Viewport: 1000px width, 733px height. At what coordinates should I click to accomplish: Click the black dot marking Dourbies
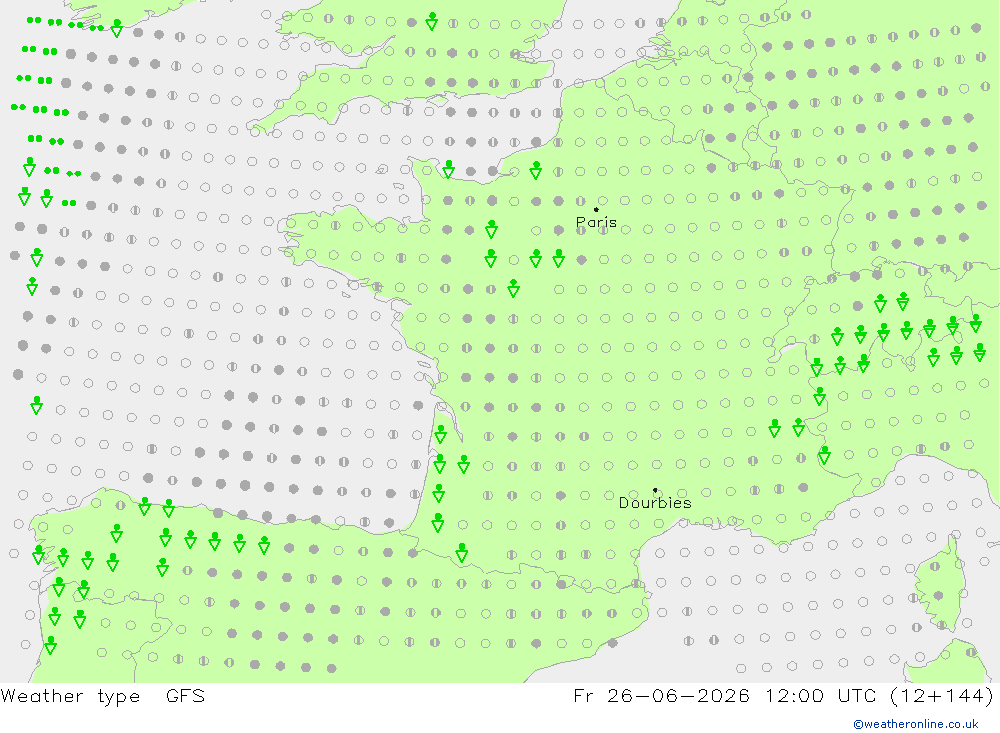pos(655,490)
